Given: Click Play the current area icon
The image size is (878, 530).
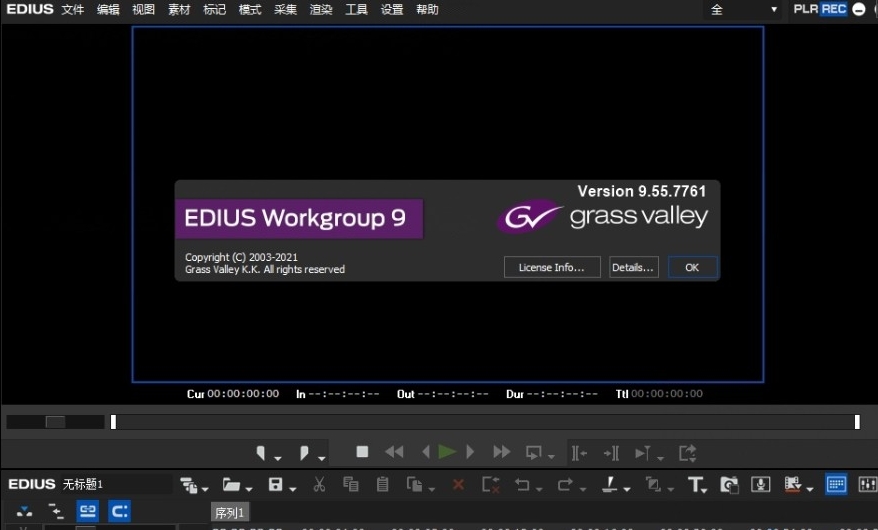Looking at the screenshot, I should tap(642, 453).
